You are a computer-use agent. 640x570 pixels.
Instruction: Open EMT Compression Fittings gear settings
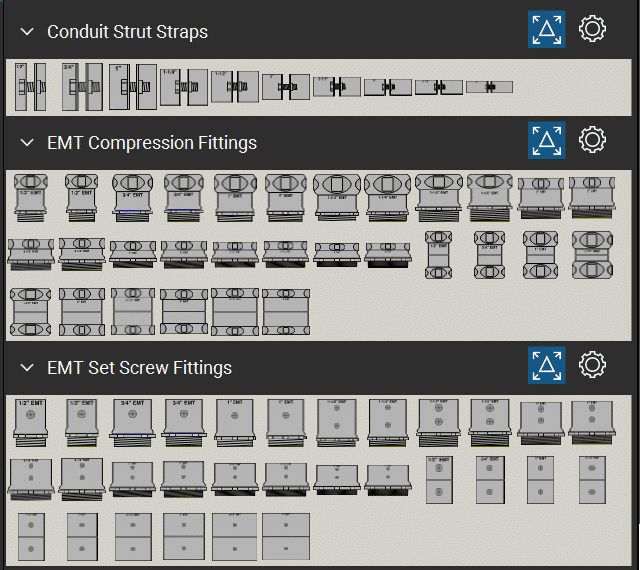point(593,141)
